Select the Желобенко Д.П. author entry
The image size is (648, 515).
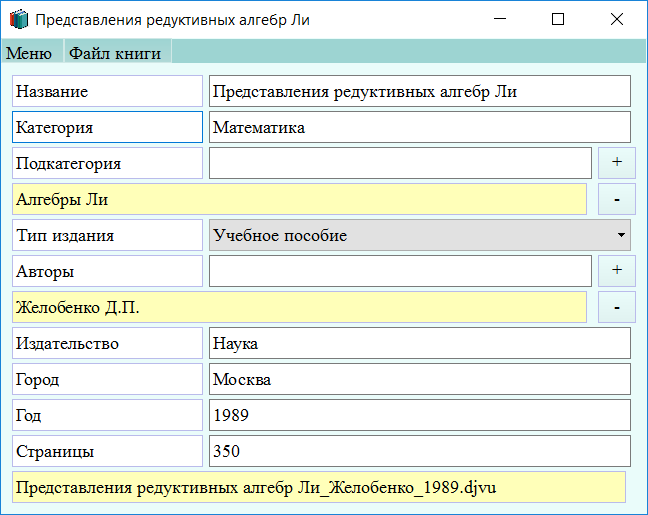pyautogui.click(x=298, y=307)
